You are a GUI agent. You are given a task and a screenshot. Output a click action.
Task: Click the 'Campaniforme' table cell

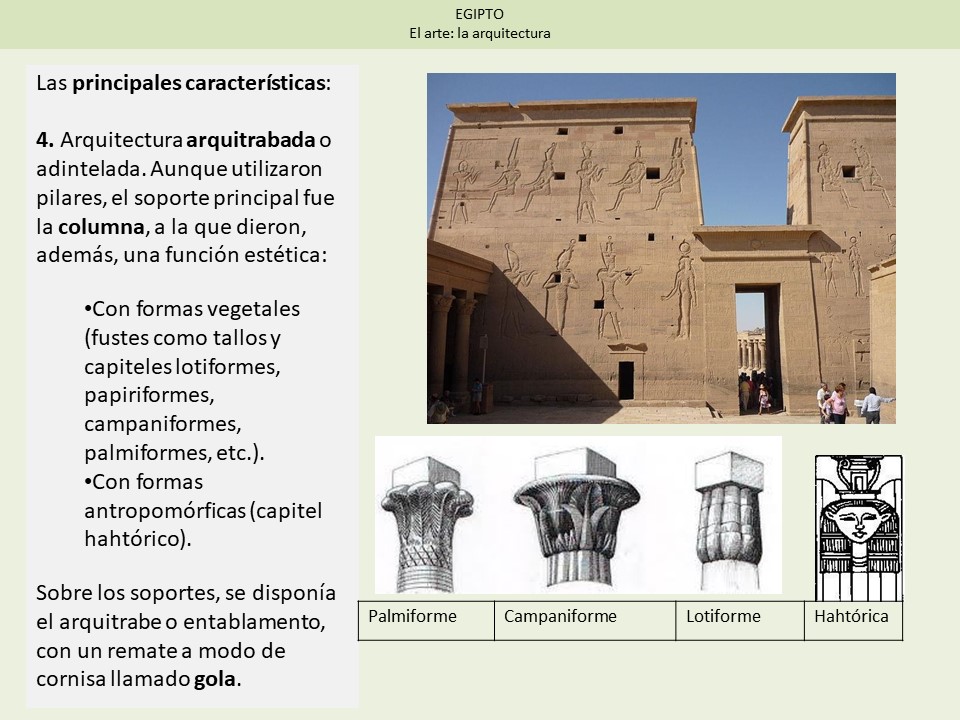pyautogui.click(x=585, y=621)
